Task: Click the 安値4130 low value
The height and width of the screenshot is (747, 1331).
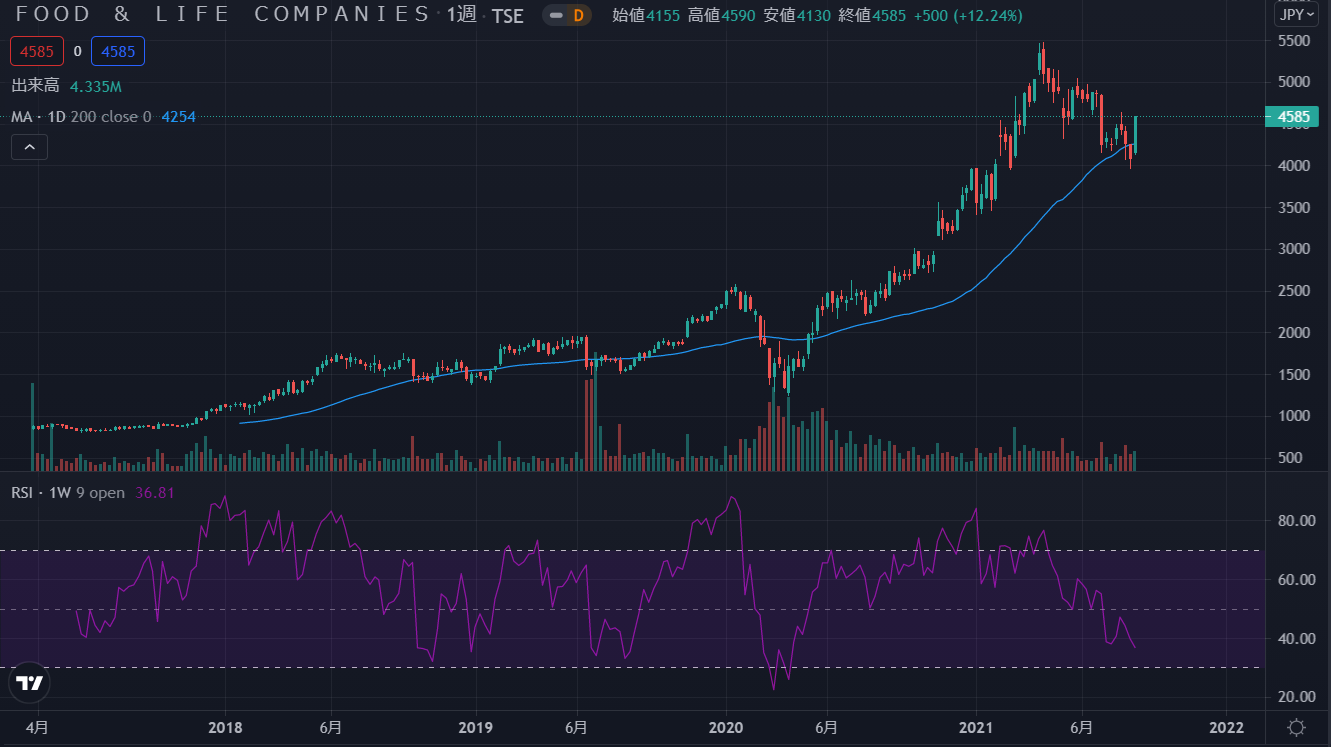Action: point(798,16)
